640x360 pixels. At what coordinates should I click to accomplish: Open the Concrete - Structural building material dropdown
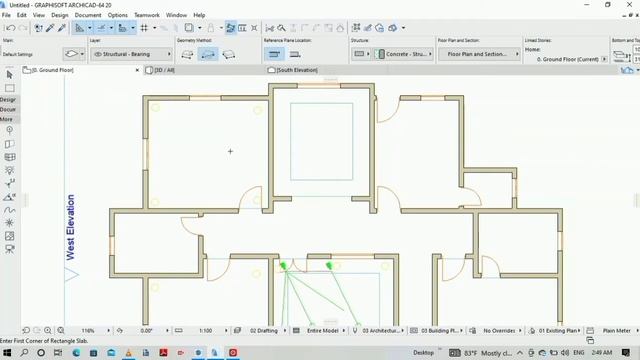[403, 54]
